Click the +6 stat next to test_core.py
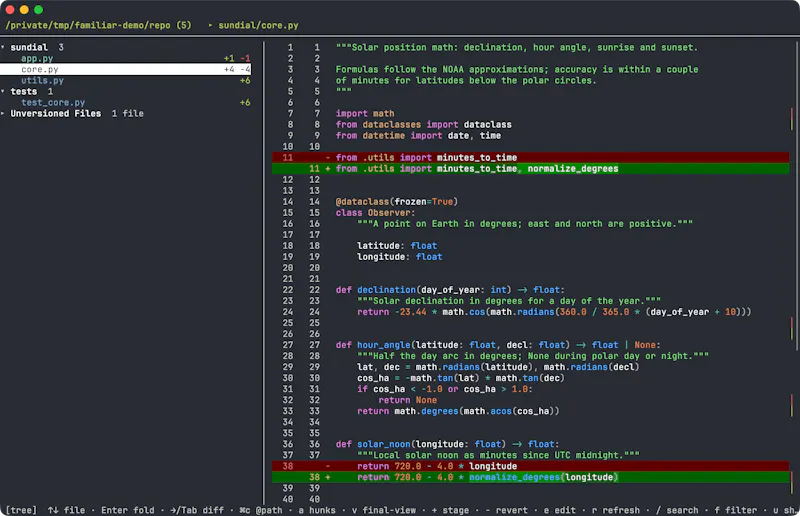Image resolution: width=800 pixels, height=516 pixels. (245, 102)
